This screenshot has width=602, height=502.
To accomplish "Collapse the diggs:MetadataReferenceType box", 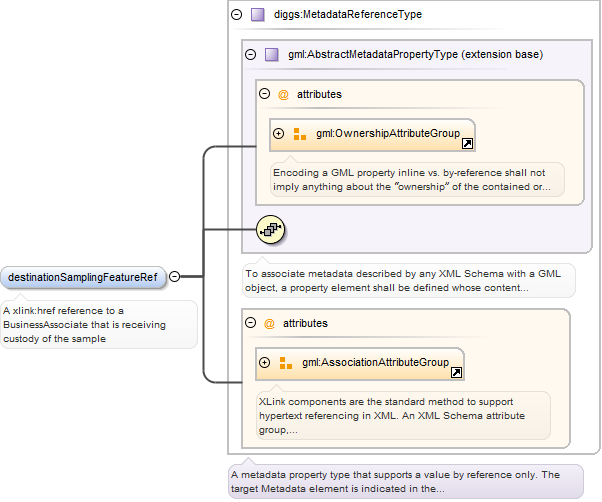I will (236, 15).
